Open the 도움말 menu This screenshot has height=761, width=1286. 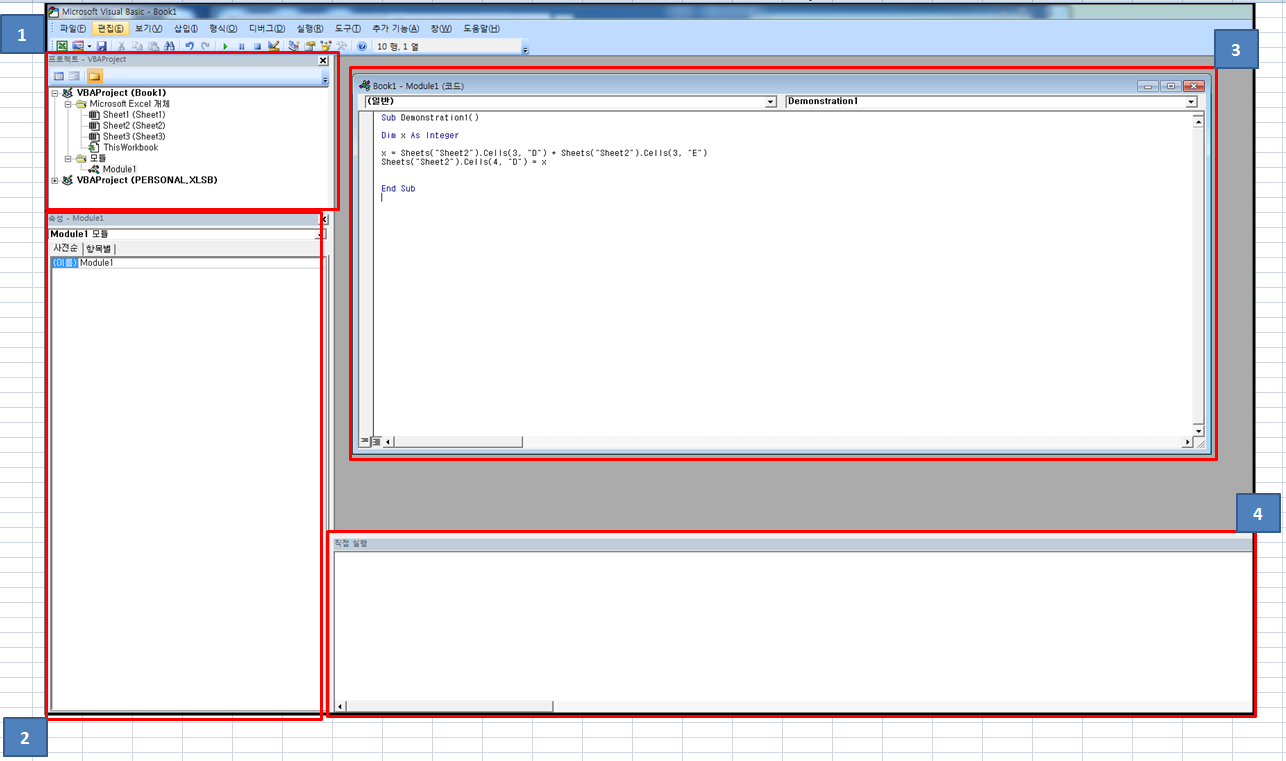[x=482, y=28]
